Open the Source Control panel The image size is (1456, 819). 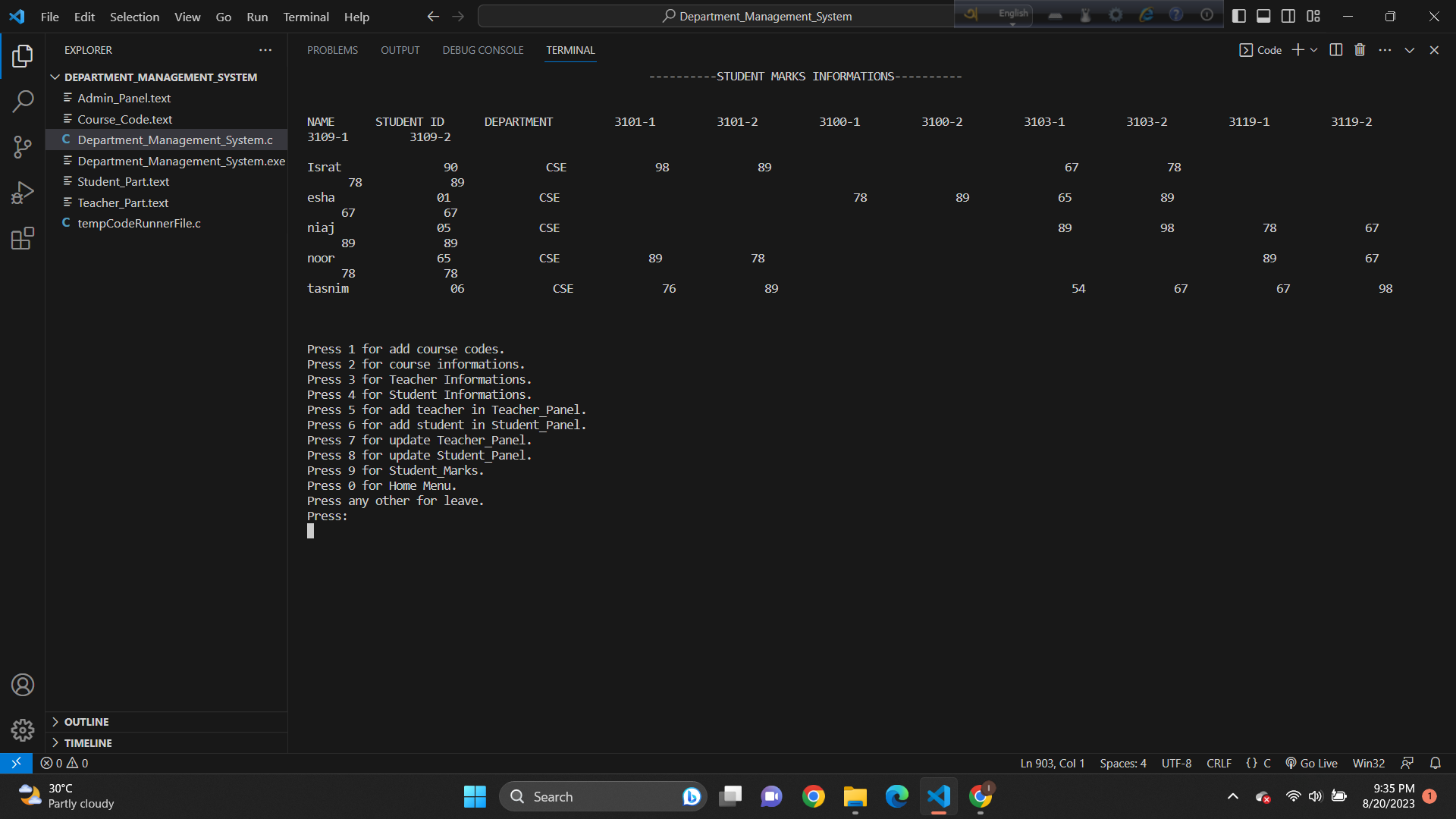[23, 146]
